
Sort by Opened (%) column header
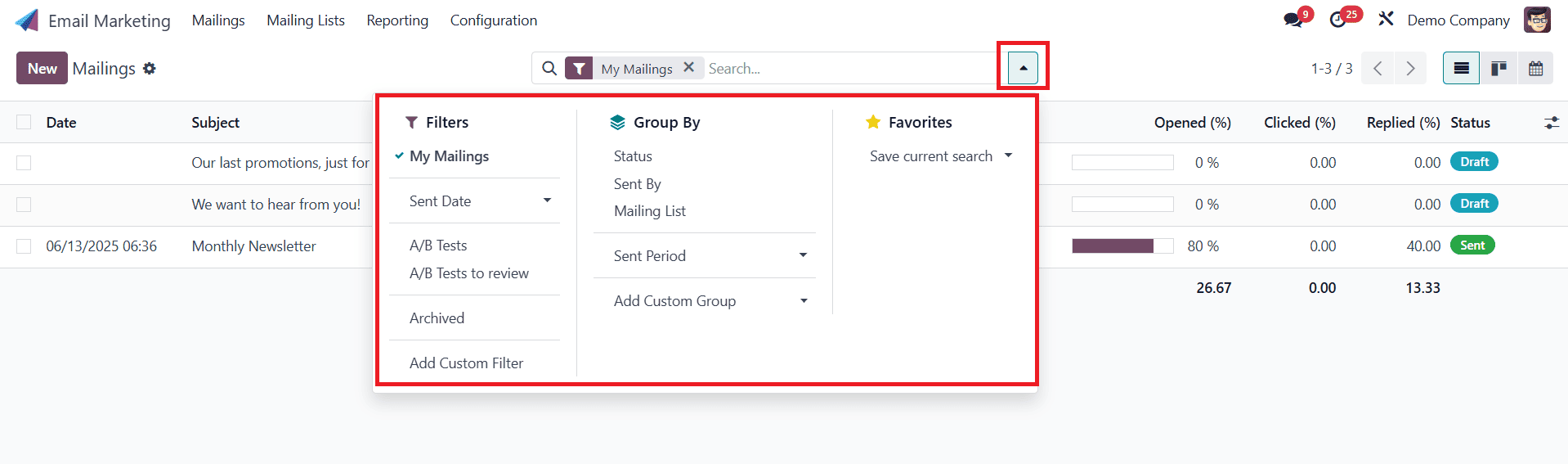[x=1193, y=123]
